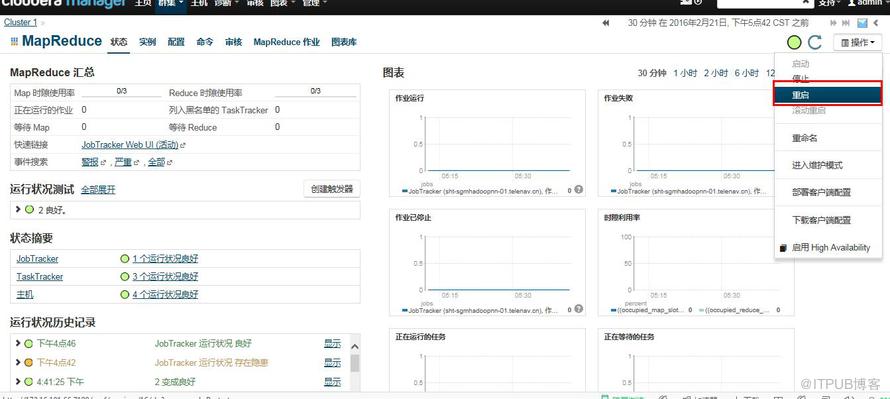Set chart range to 1 小时

tap(685, 73)
